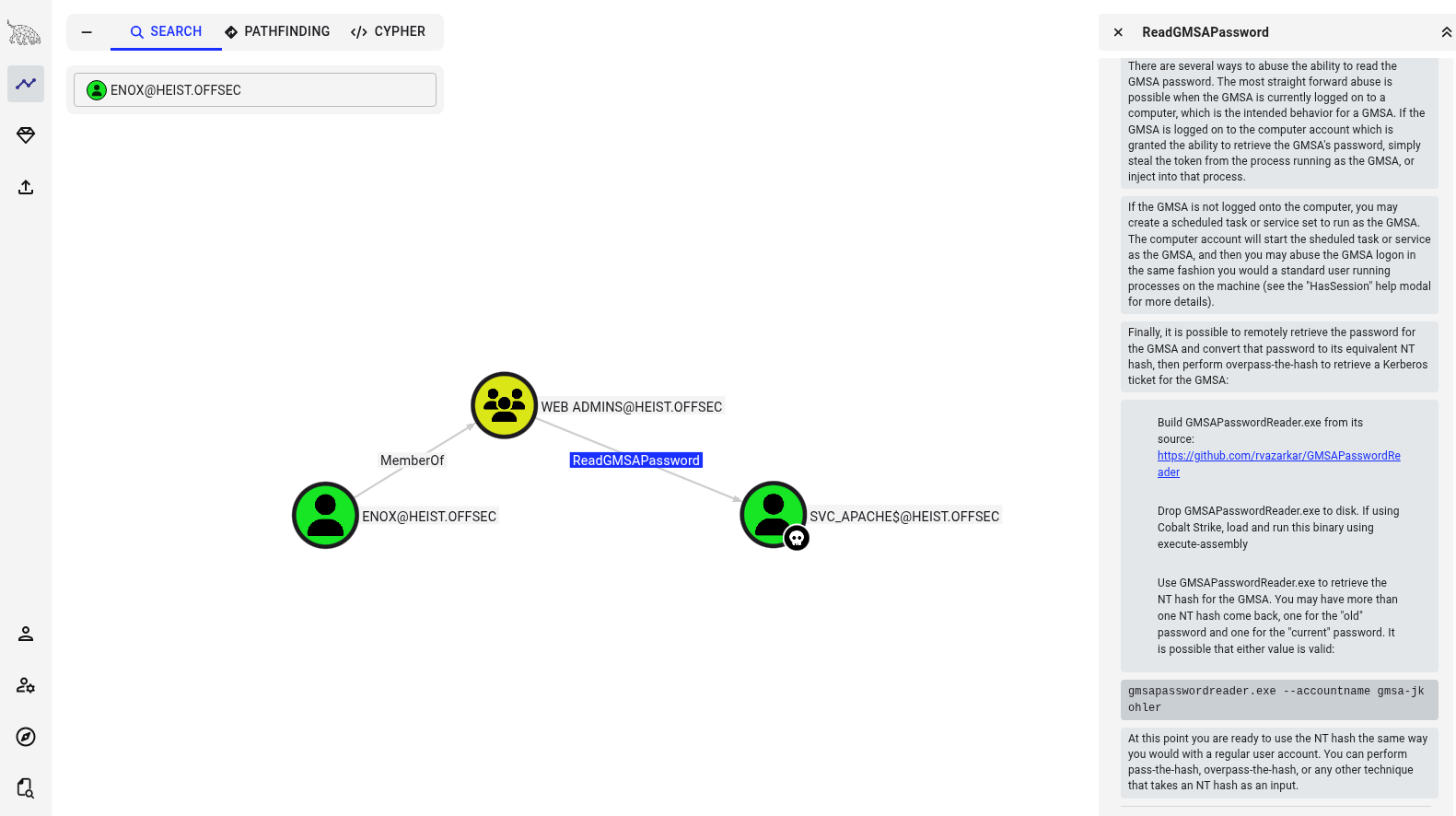Click the file upload icon in sidebar
This screenshot has width=1456, height=816.
point(26,187)
